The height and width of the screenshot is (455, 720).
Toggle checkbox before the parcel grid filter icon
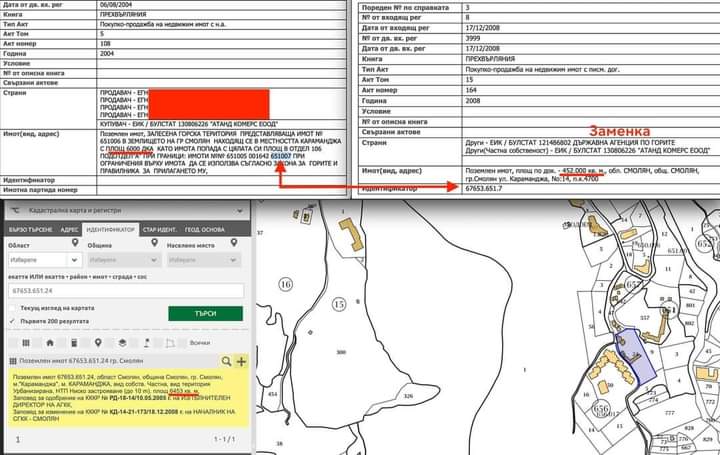[13, 343]
